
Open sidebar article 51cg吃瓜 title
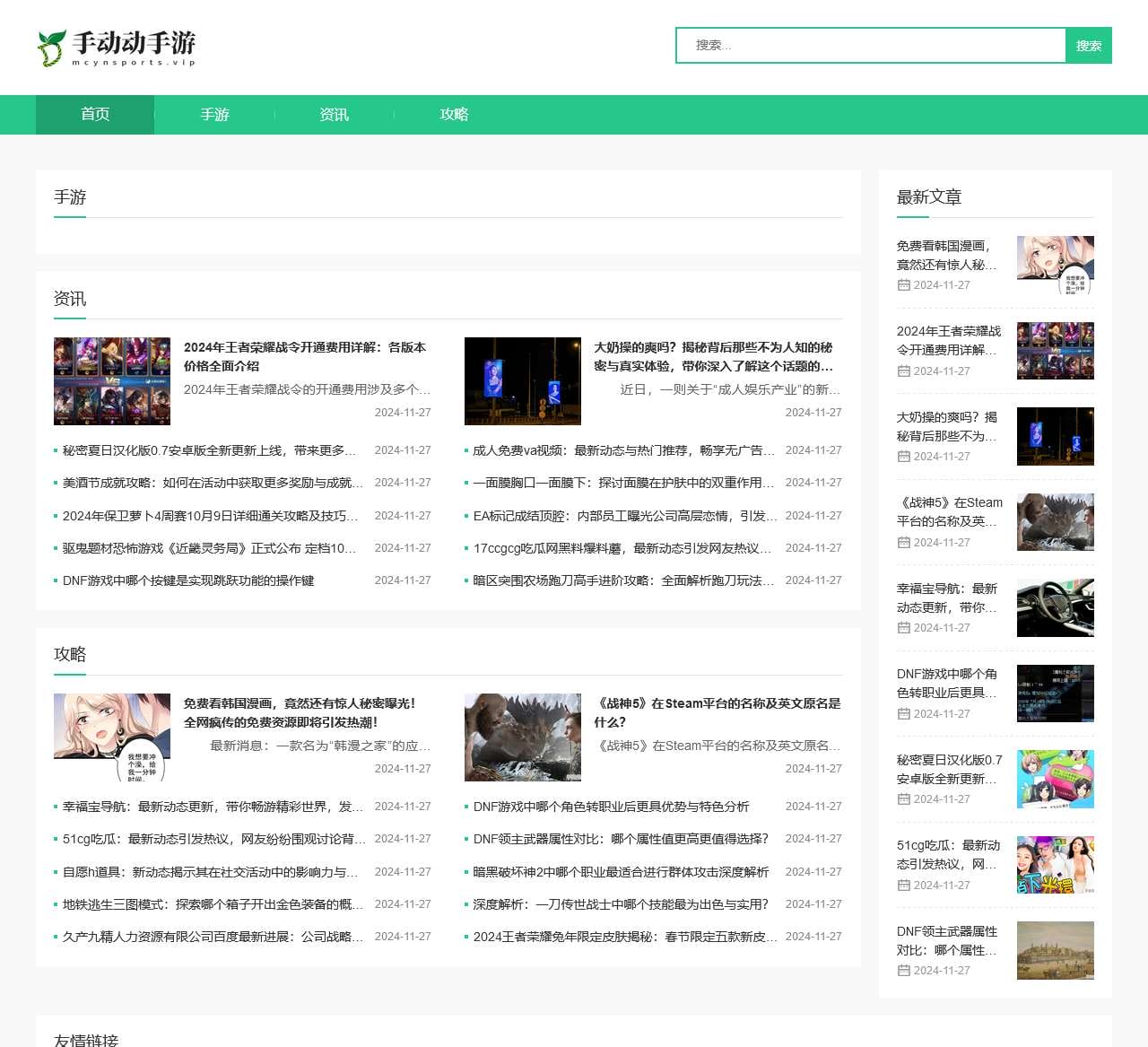tap(948, 855)
